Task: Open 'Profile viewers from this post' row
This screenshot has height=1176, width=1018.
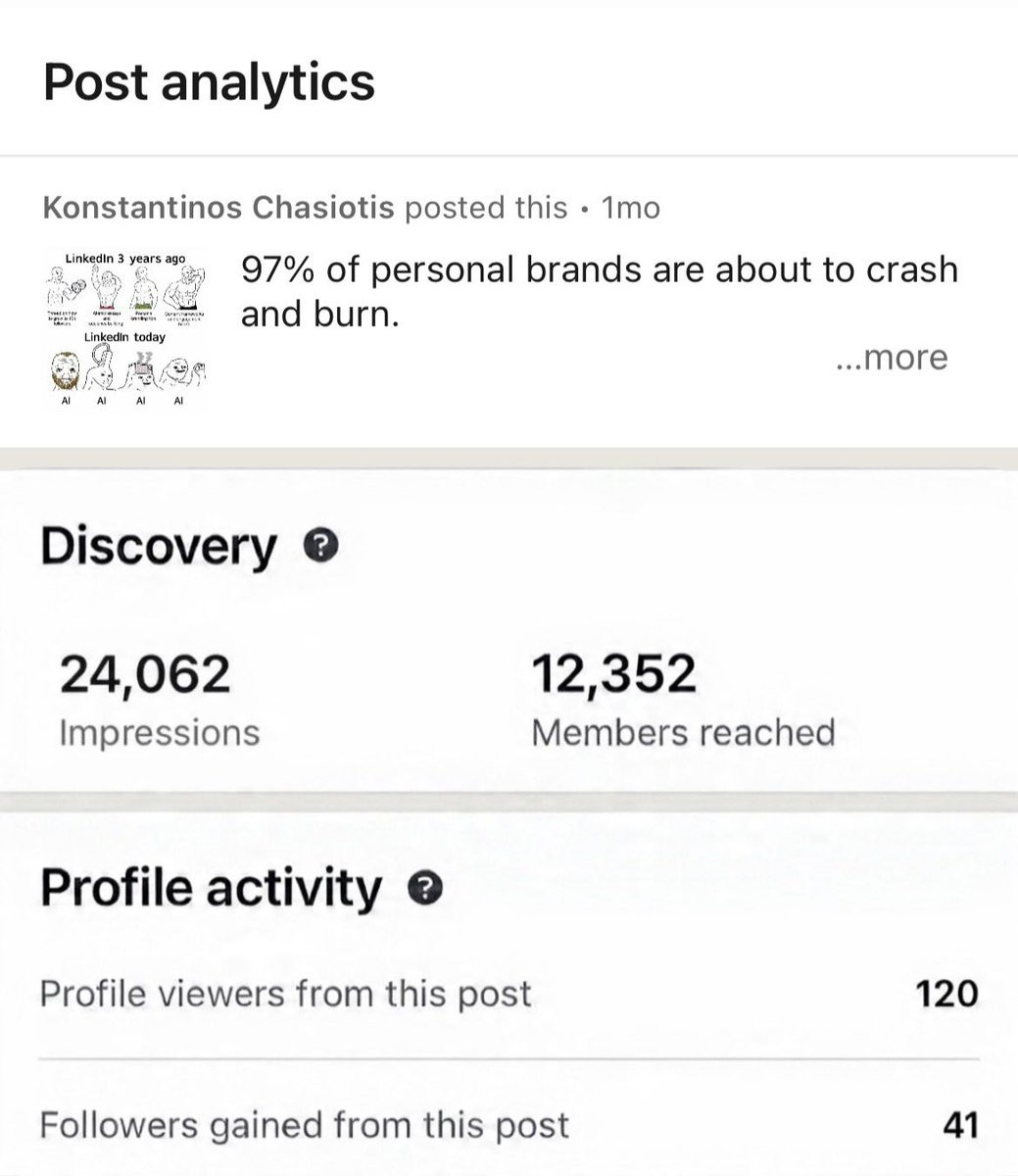Action: click(509, 994)
